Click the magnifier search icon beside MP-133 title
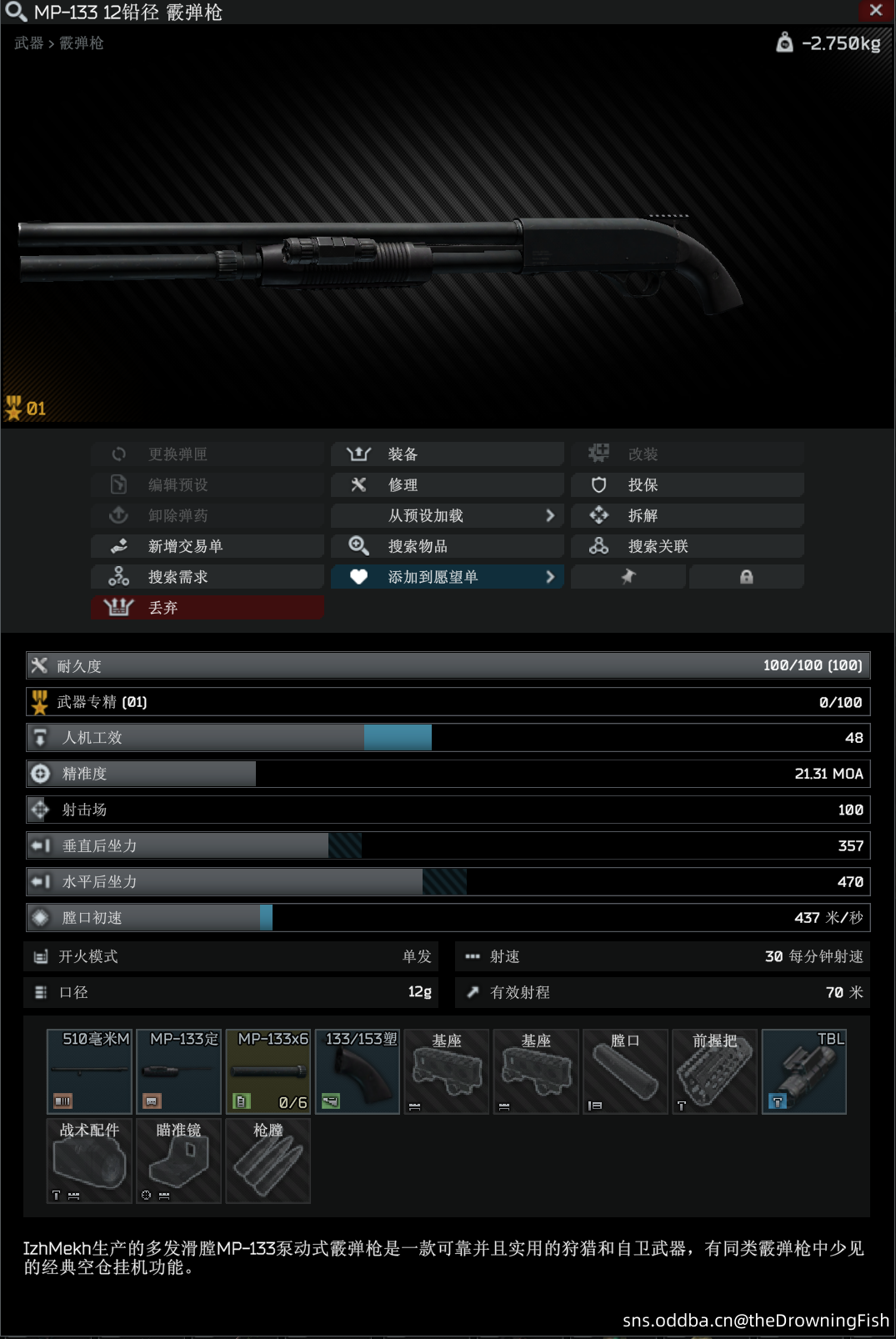This screenshot has height=1339, width=896. 16,12
